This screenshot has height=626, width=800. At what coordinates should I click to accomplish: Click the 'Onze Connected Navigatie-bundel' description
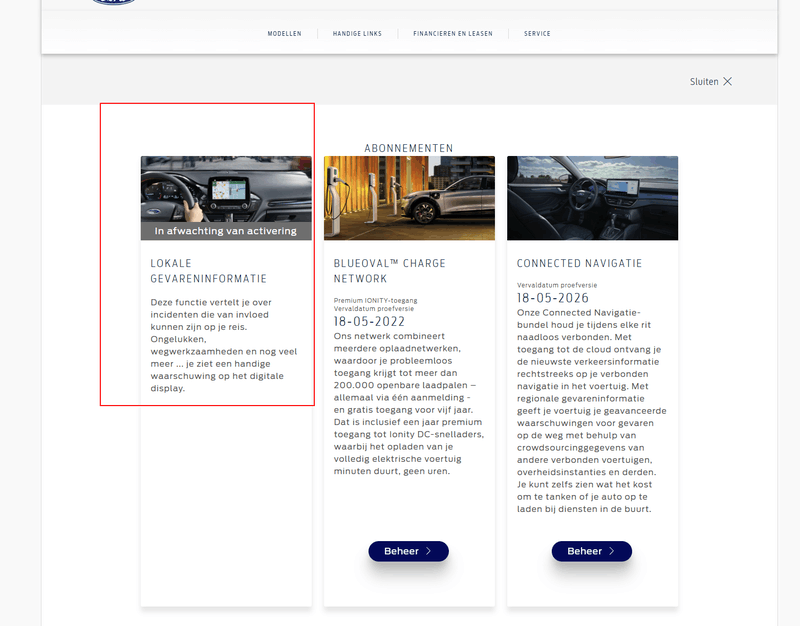coord(591,411)
